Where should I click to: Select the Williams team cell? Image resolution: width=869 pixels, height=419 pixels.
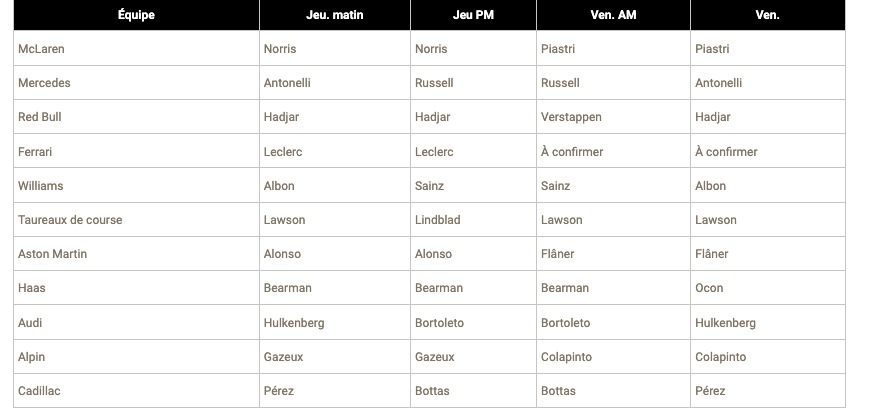coord(41,186)
